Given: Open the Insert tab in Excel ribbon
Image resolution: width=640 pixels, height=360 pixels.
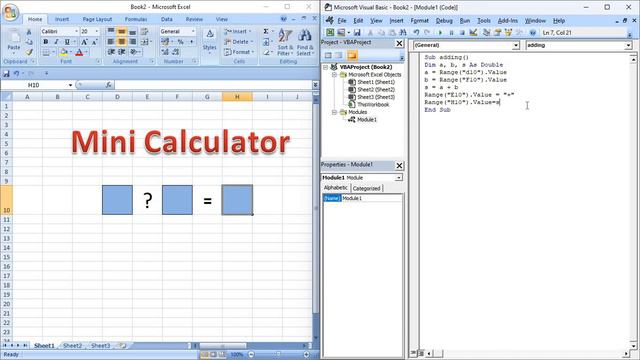Looking at the screenshot, I should pyautogui.click(x=62, y=19).
